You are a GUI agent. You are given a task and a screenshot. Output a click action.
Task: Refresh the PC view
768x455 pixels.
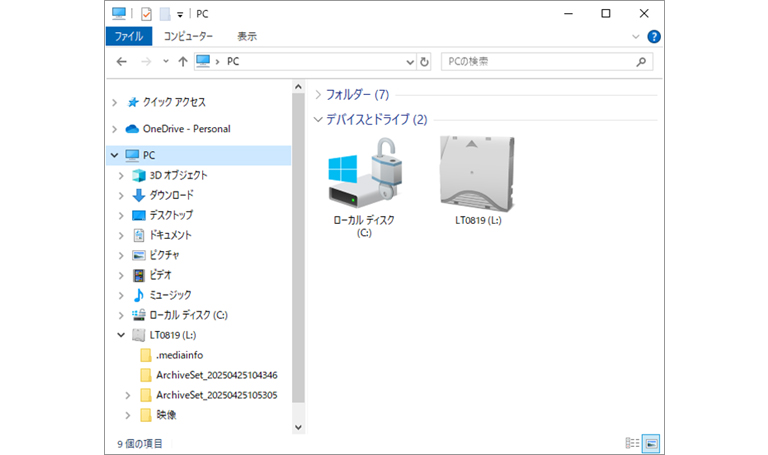click(x=424, y=62)
